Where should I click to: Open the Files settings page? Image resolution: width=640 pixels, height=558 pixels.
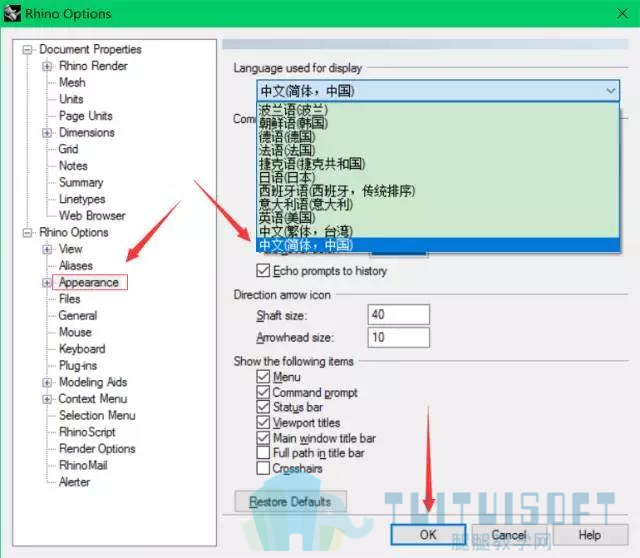(x=69, y=299)
